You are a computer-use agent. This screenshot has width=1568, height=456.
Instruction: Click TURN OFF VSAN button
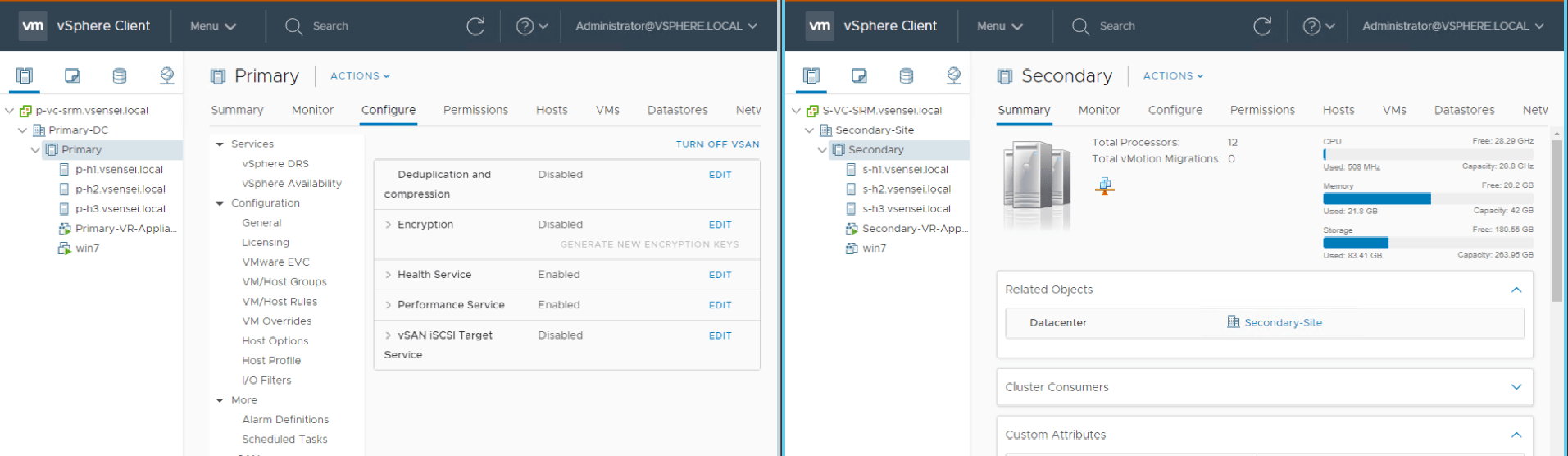coord(717,144)
